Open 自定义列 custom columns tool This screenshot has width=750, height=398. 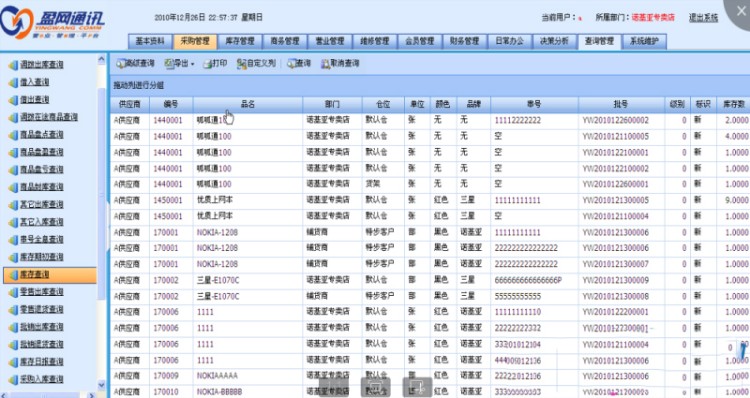click(x=256, y=63)
